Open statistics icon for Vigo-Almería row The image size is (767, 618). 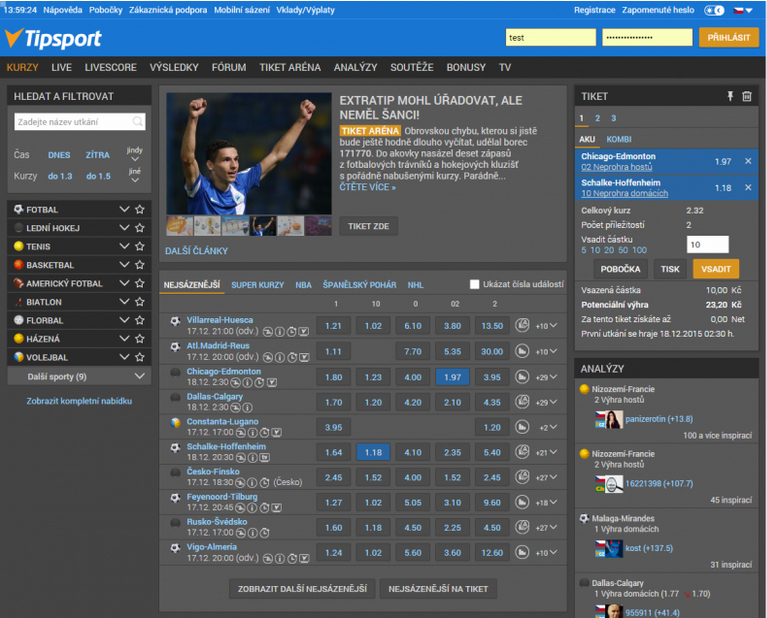pos(522,552)
